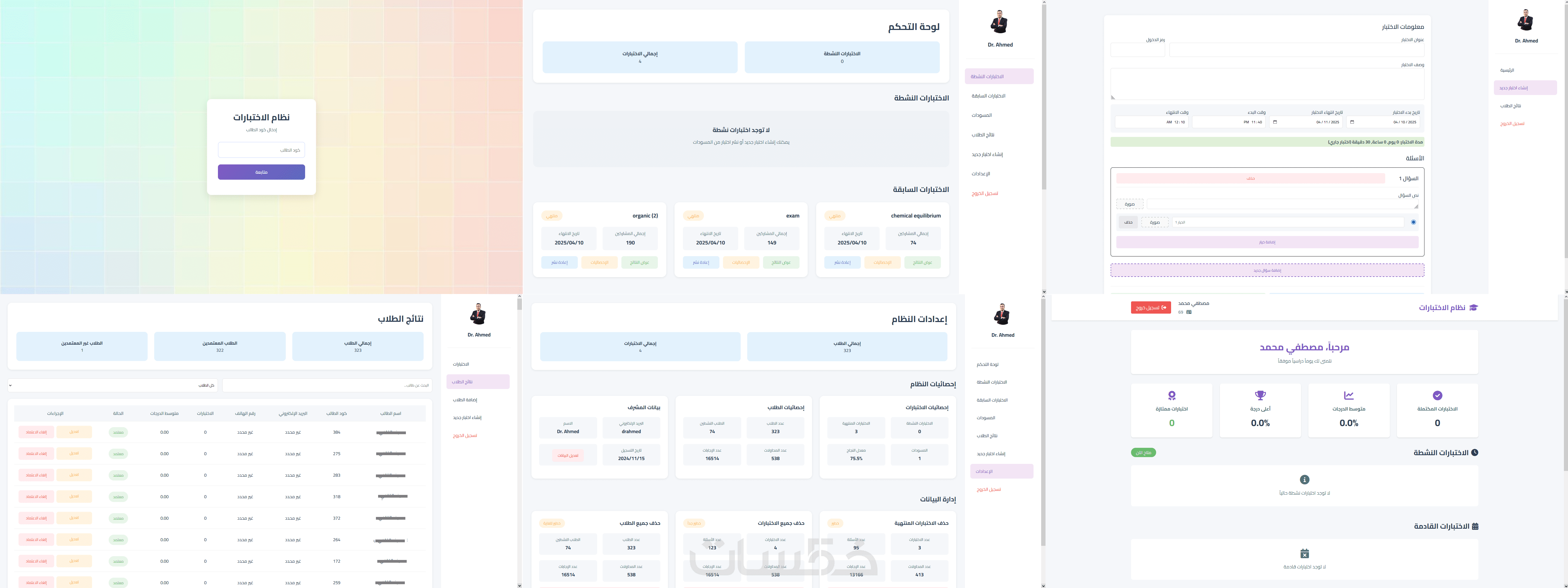Click the red 'تعديل البيانات' button in supervisor data

tap(568, 455)
